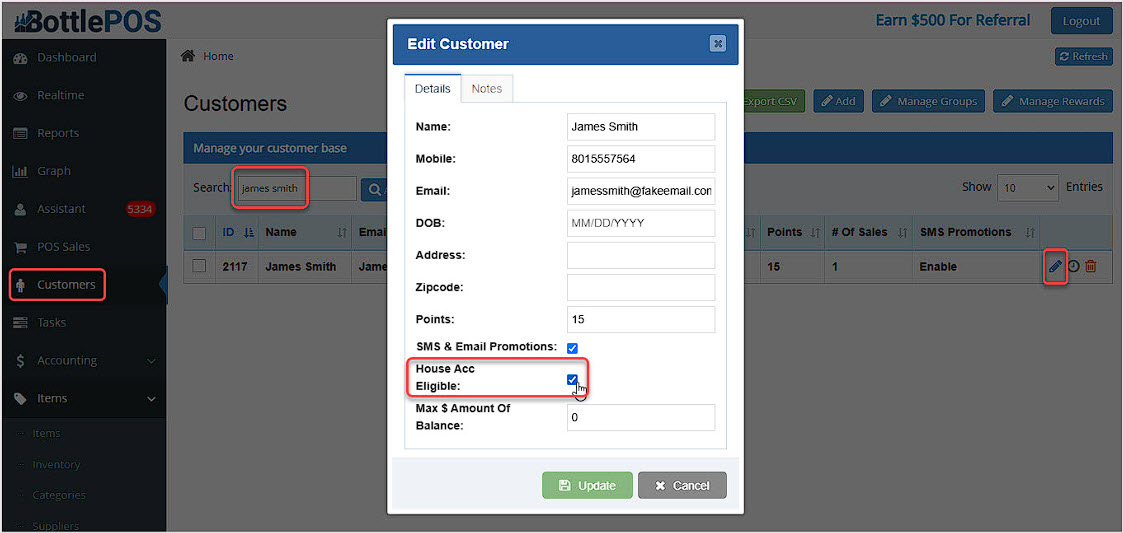
Task: Click the DOB date field
Action: click(x=641, y=223)
